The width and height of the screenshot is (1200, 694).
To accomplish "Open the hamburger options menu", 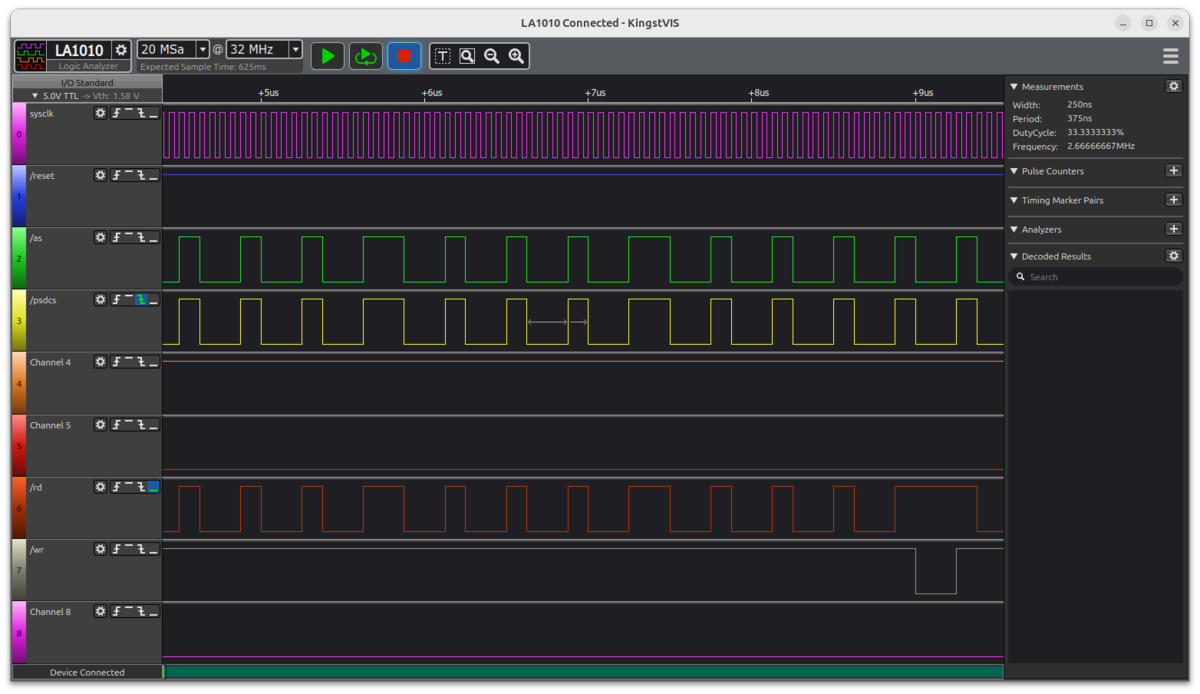I will pos(1170,56).
